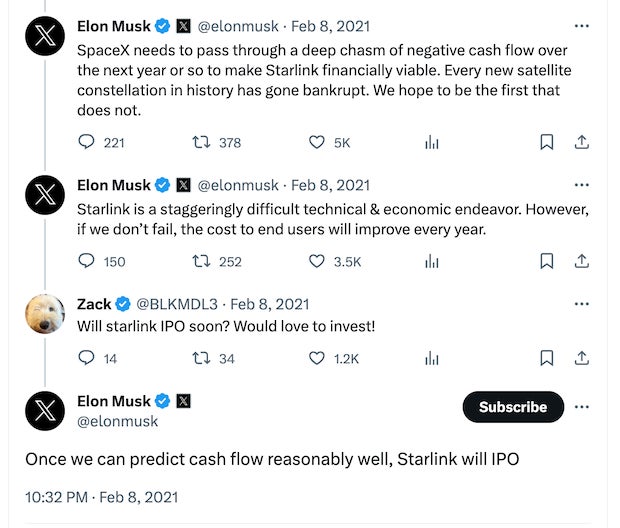Repost the negative cash flow tweet

click(199, 143)
